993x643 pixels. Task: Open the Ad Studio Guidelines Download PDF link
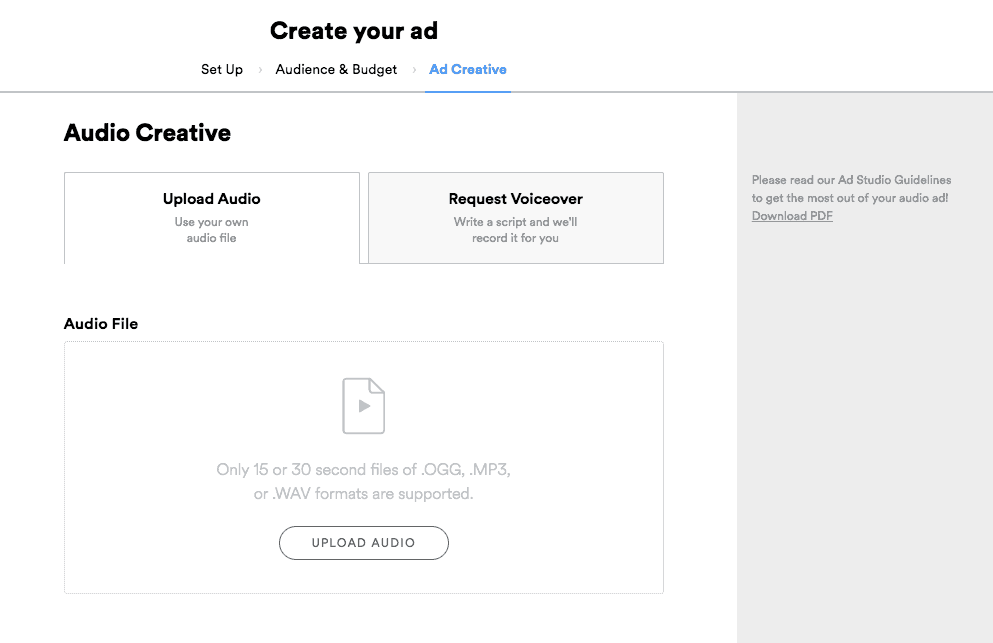point(792,215)
